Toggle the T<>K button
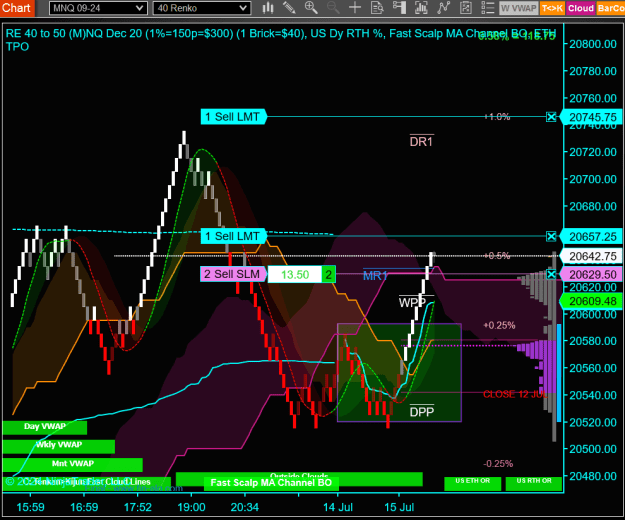The width and height of the screenshot is (625, 520). click(552, 8)
